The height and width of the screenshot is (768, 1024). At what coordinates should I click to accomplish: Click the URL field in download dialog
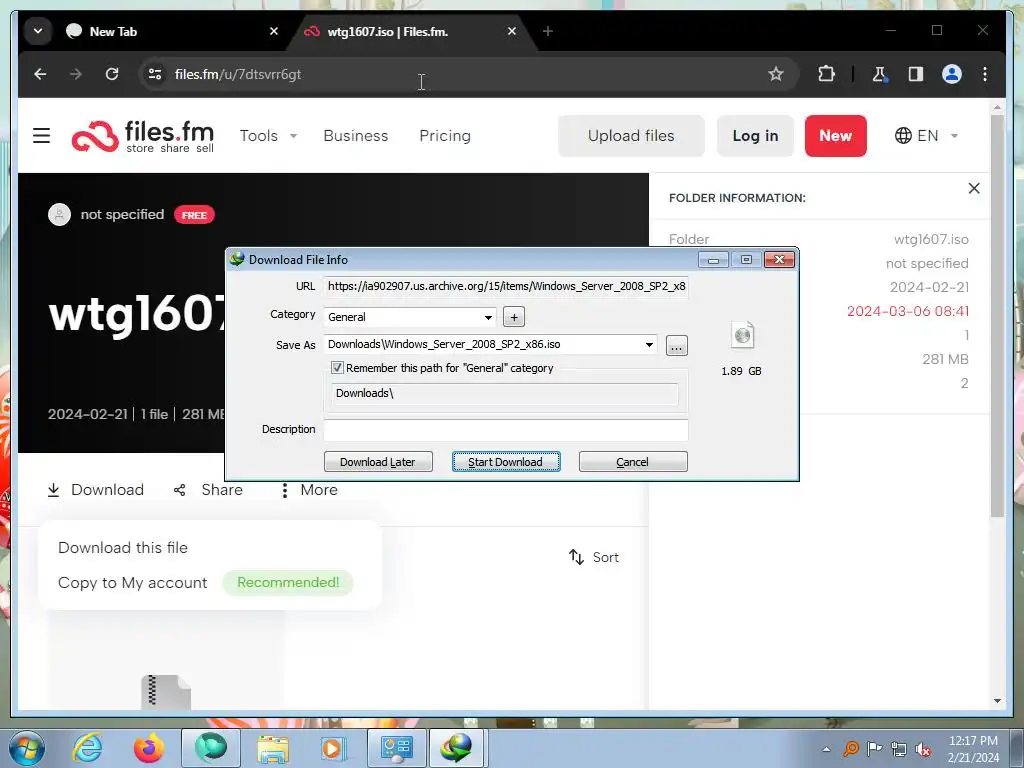505,287
